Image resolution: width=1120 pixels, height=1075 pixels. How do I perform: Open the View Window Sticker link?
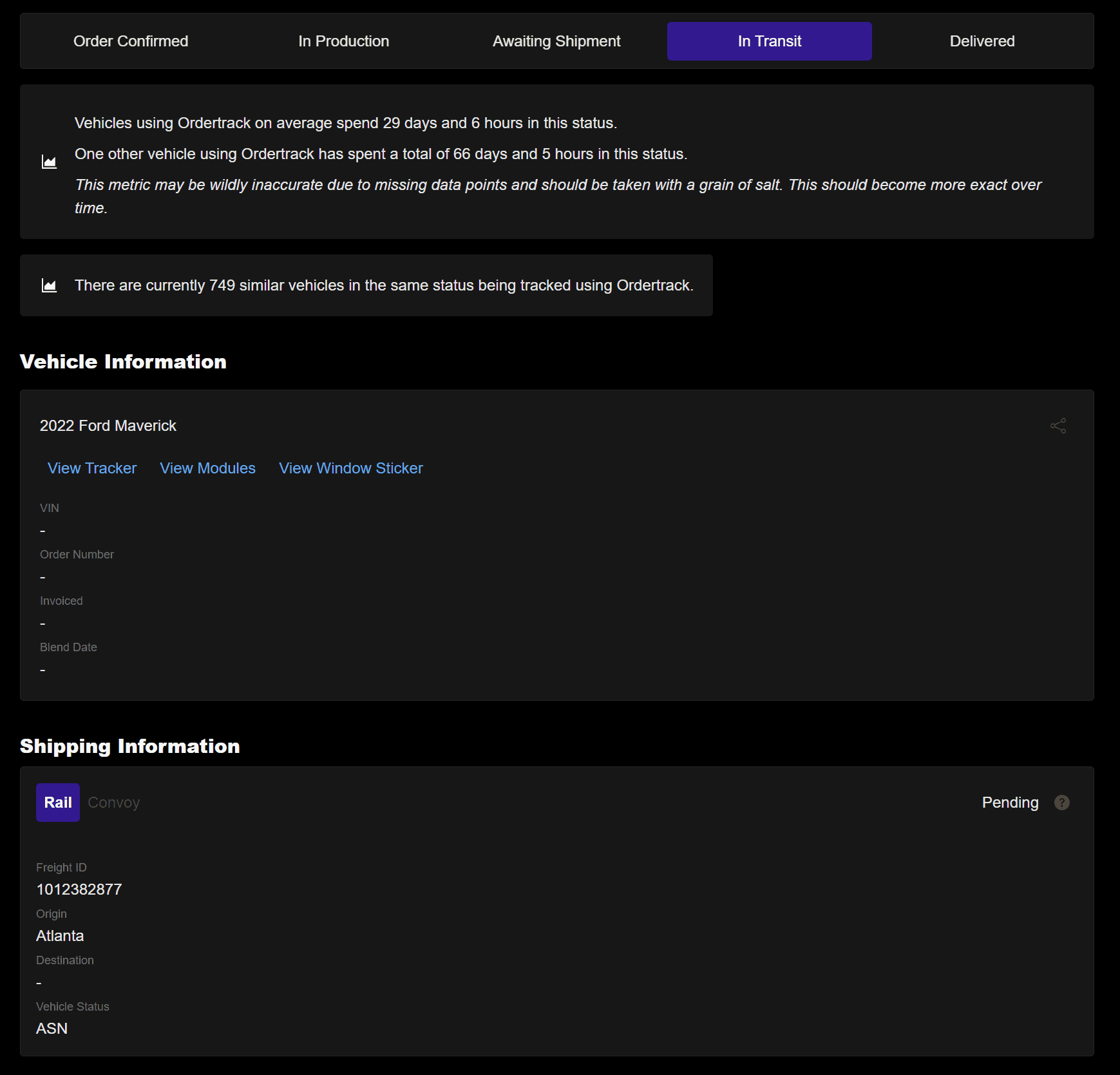pos(351,468)
